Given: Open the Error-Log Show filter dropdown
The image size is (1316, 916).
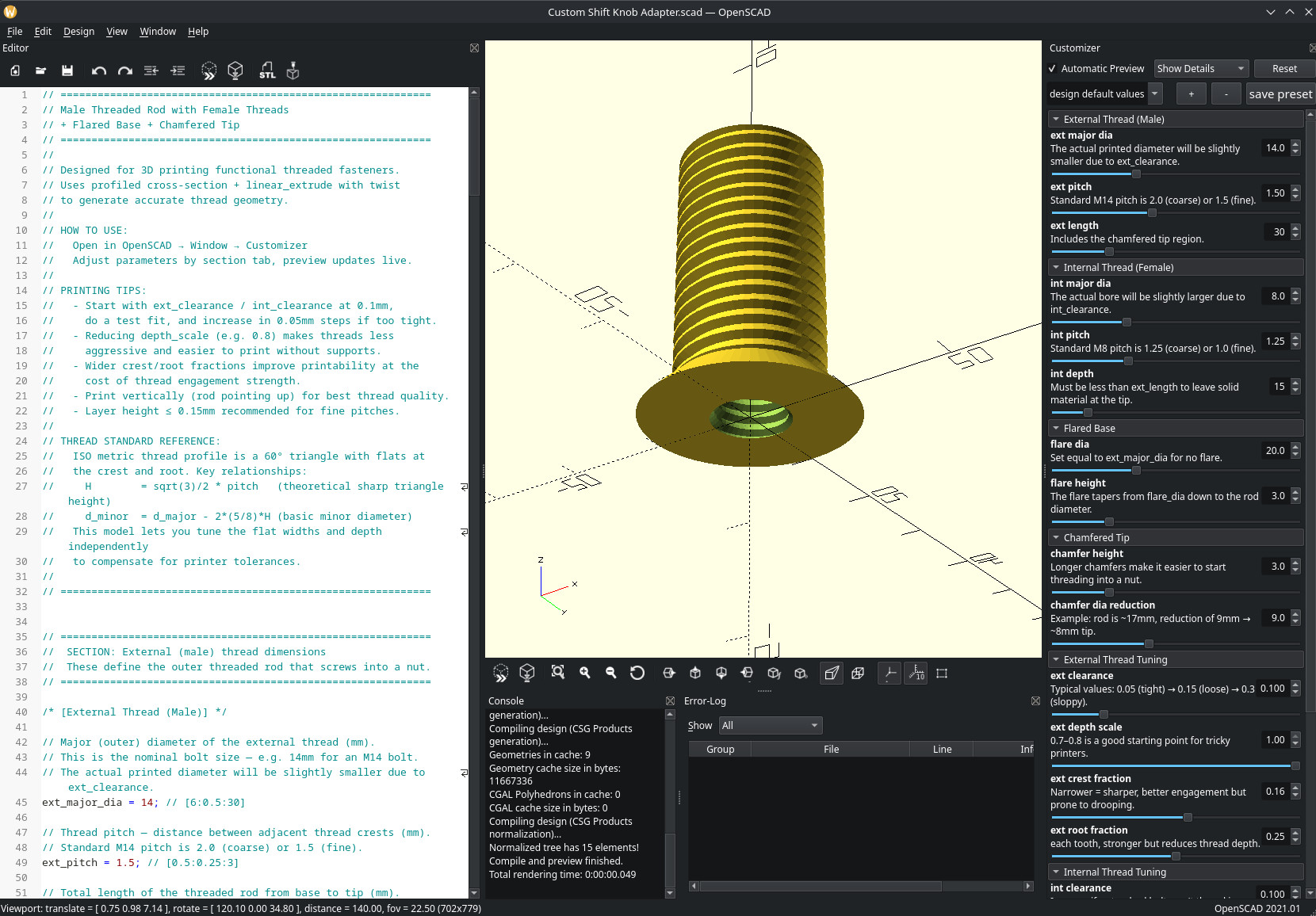Looking at the screenshot, I should [770, 726].
